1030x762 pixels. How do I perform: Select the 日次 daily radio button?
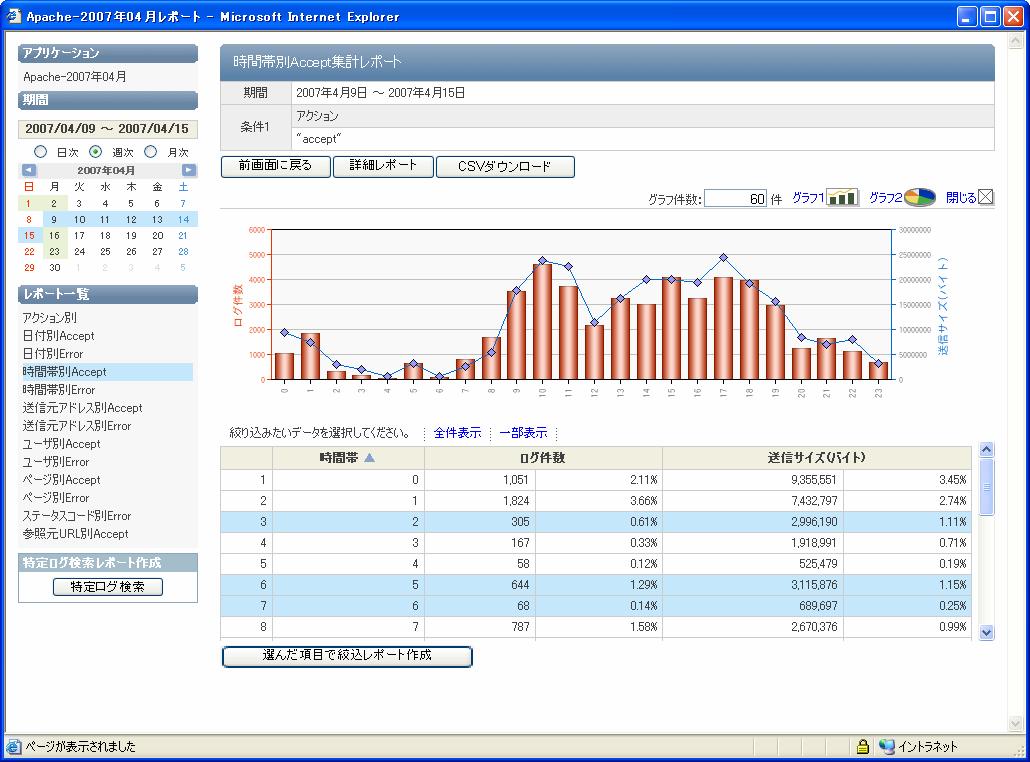(x=41, y=152)
